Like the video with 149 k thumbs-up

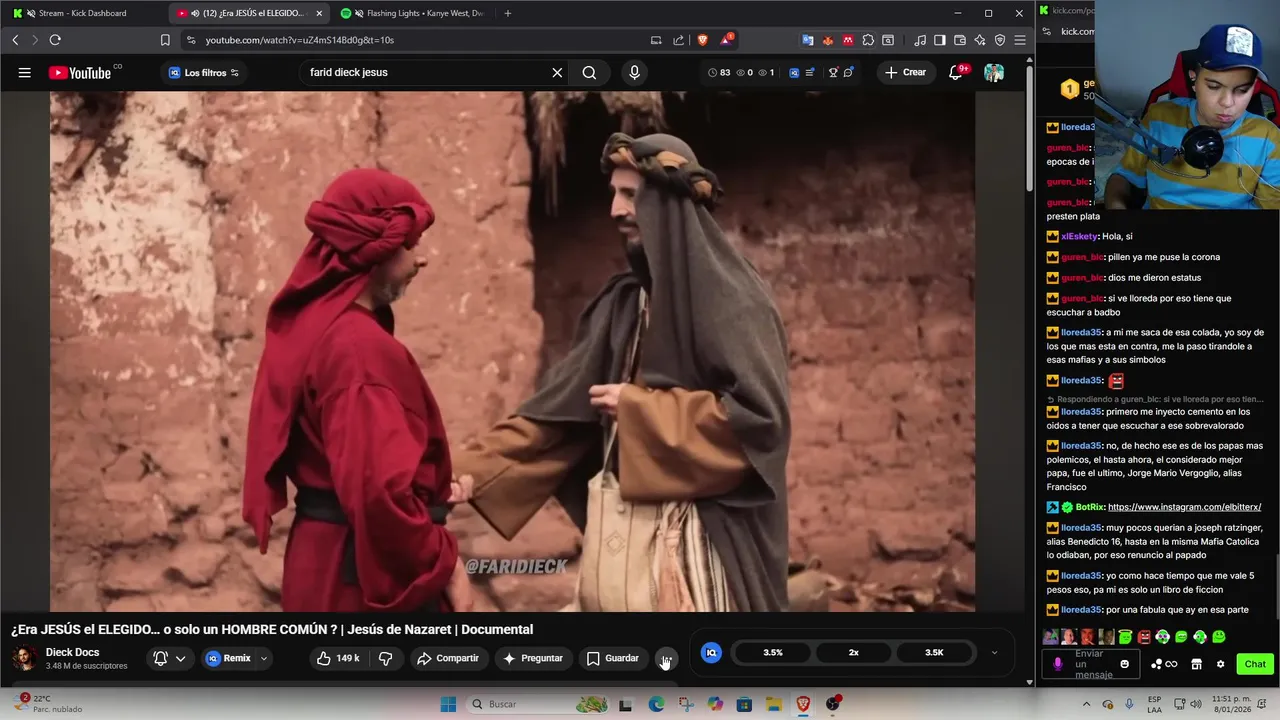tap(337, 658)
